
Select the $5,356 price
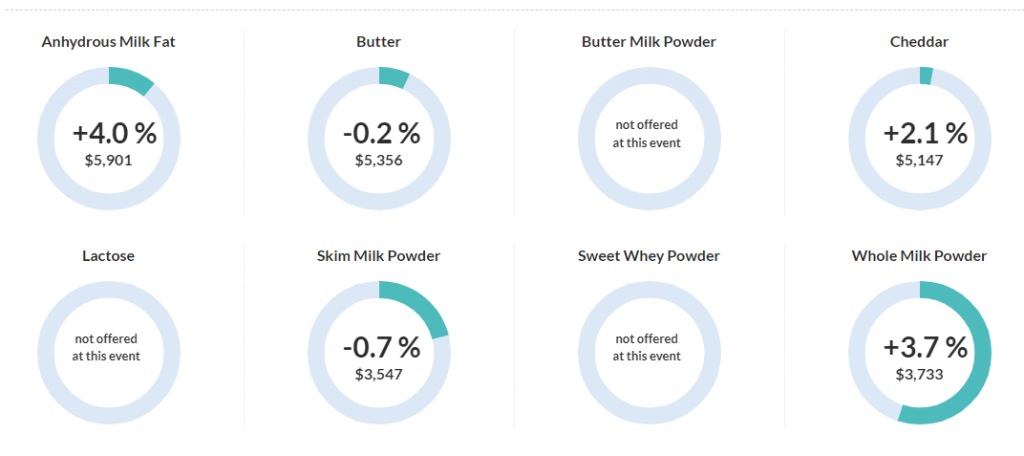point(379,159)
